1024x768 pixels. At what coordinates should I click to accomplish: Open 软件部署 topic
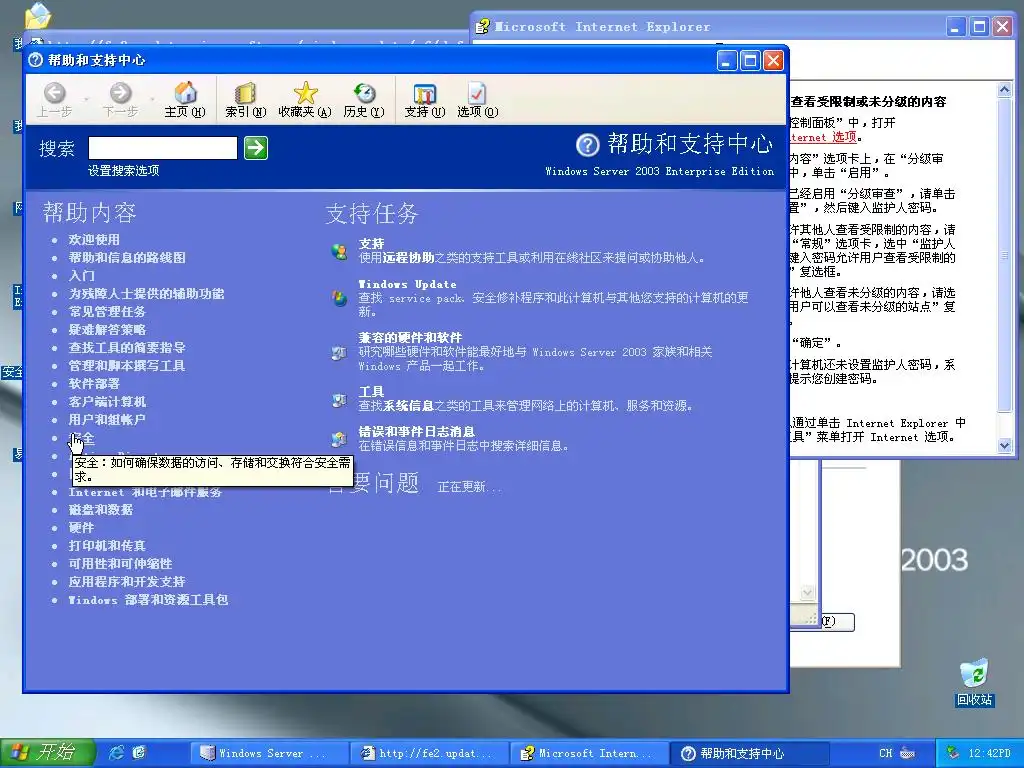click(94, 383)
